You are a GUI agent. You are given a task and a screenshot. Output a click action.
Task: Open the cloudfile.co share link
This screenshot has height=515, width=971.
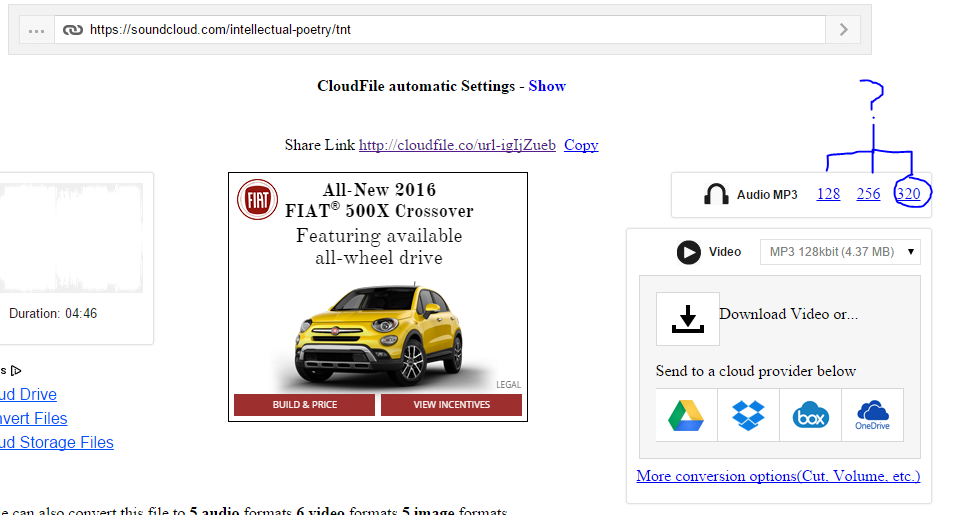(457, 145)
